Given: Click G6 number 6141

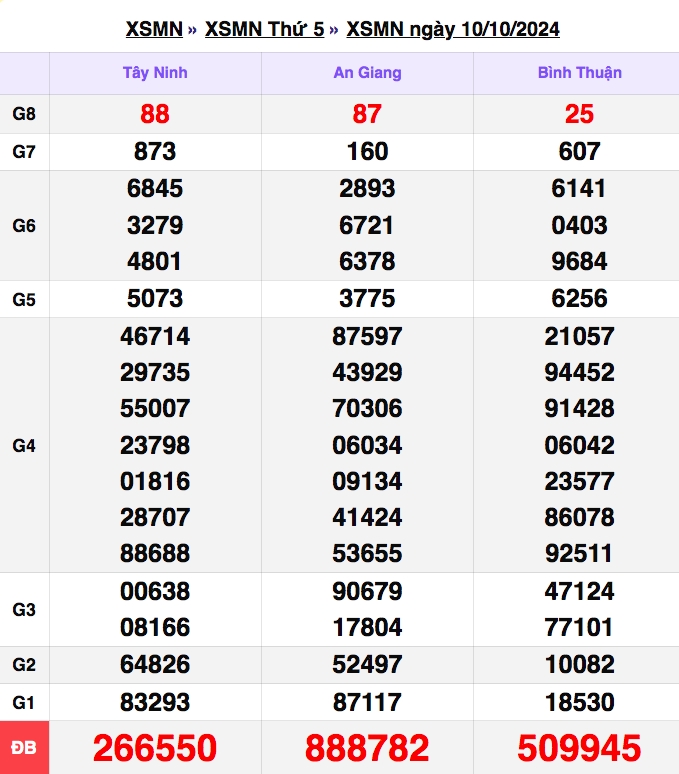Looking at the screenshot, I should 578,188.
